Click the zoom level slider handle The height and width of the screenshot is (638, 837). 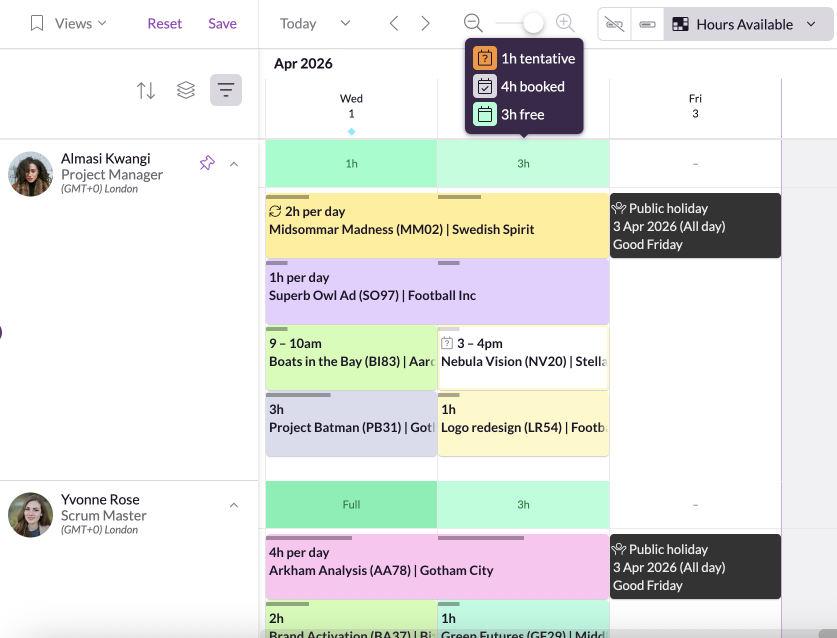click(x=534, y=23)
